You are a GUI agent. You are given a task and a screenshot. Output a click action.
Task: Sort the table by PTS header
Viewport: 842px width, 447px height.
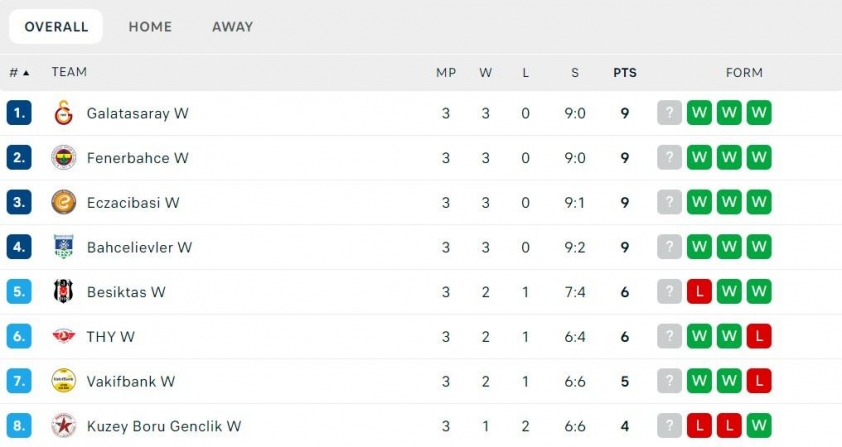pyautogui.click(x=625, y=73)
